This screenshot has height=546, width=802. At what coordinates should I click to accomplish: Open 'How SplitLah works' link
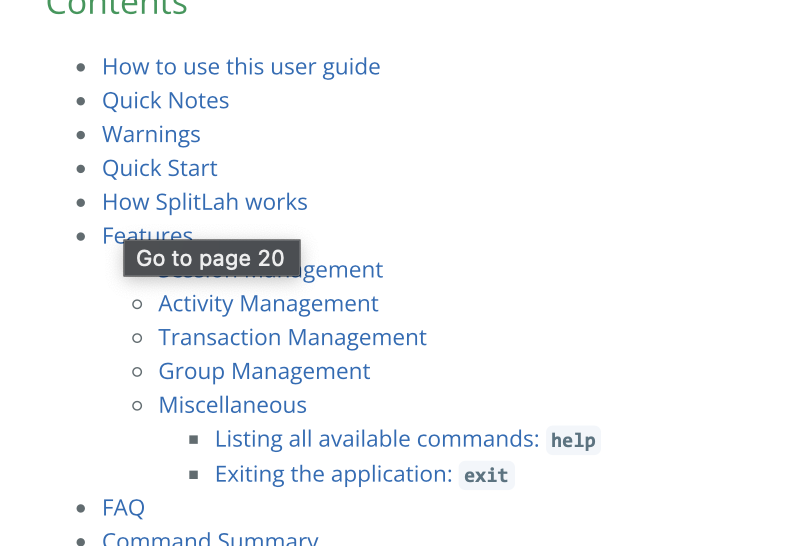pos(205,202)
